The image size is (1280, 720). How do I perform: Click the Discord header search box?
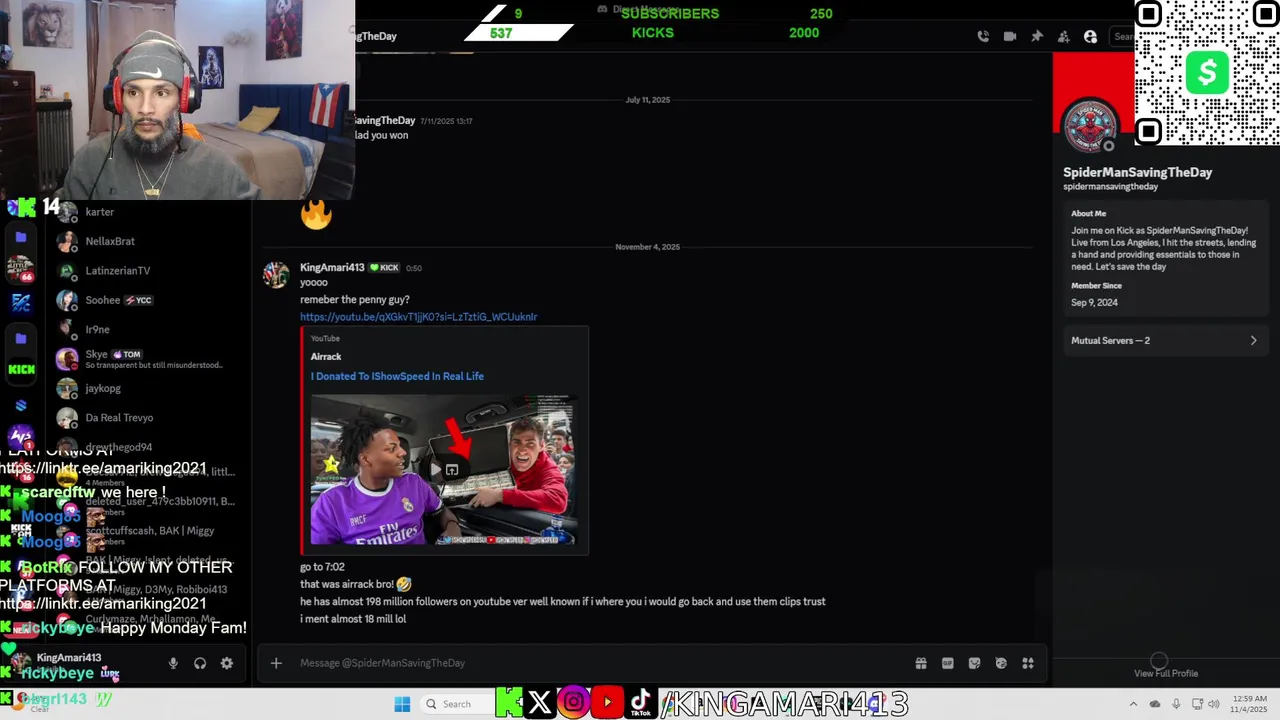(x=1122, y=36)
